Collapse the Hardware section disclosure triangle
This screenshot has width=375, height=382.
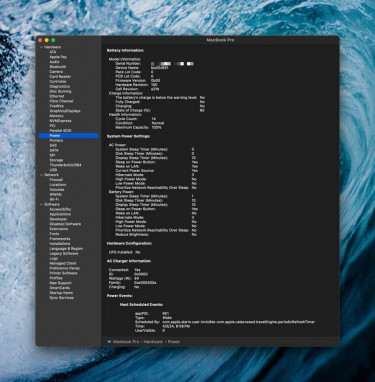41,47
